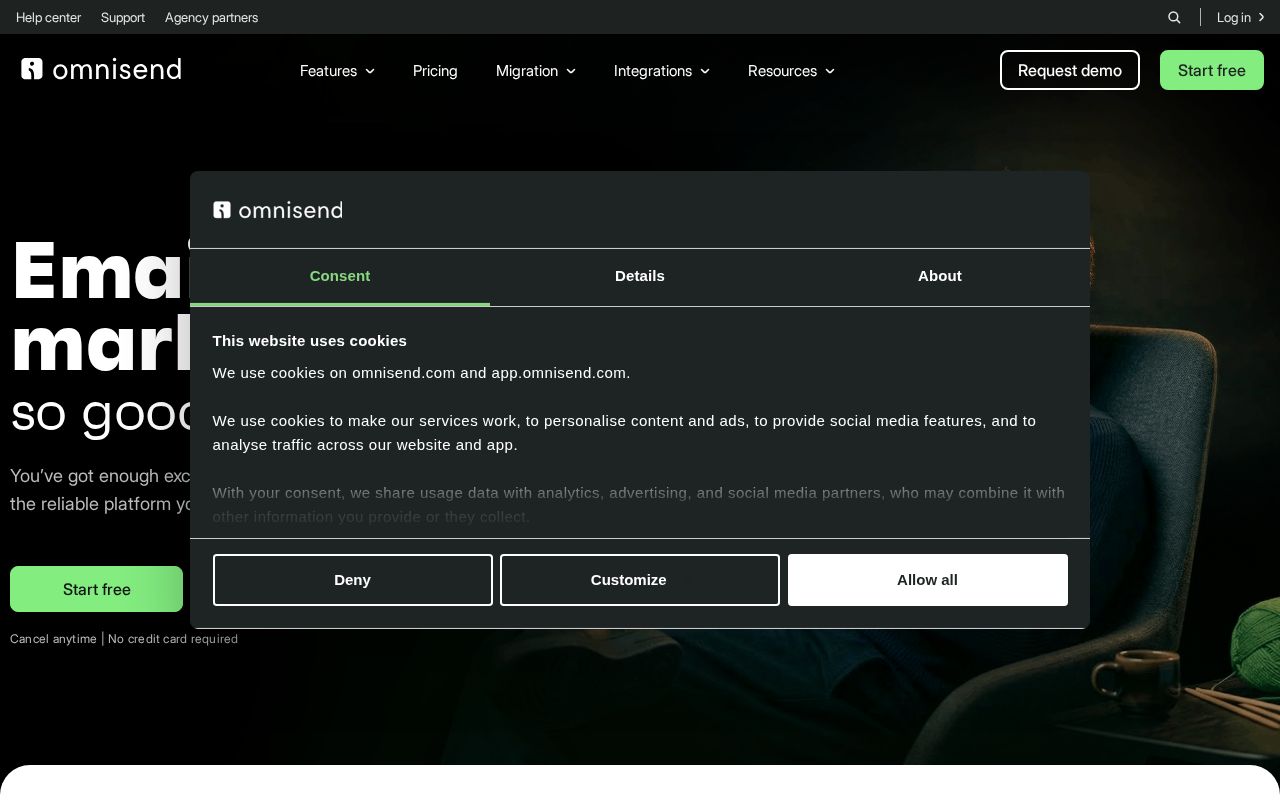
Task: Expand the Features dropdown
Action: 337,70
